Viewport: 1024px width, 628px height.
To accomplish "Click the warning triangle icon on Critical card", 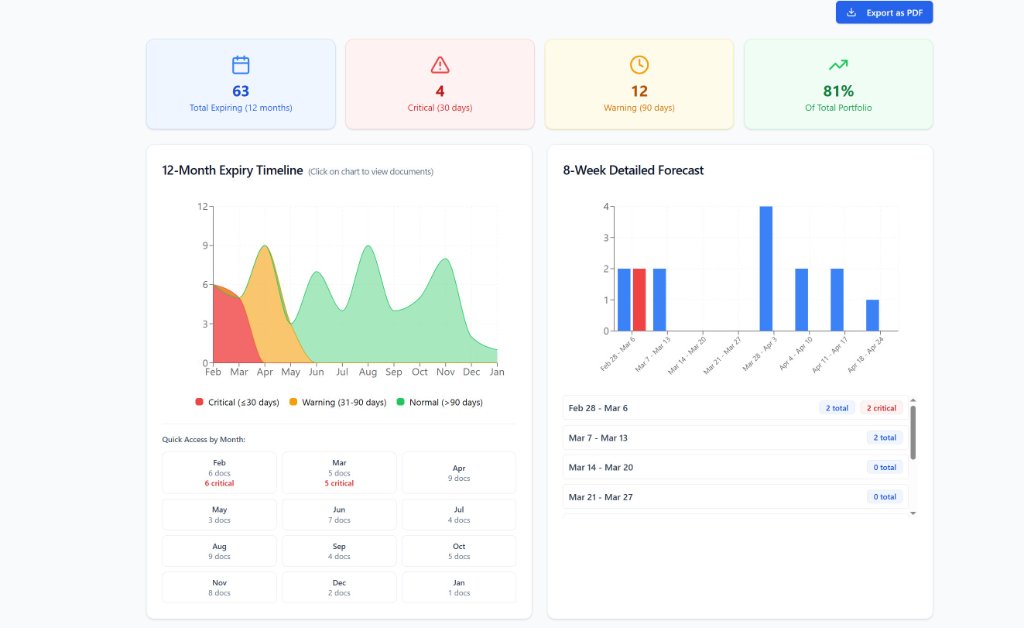I will point(440,65).
